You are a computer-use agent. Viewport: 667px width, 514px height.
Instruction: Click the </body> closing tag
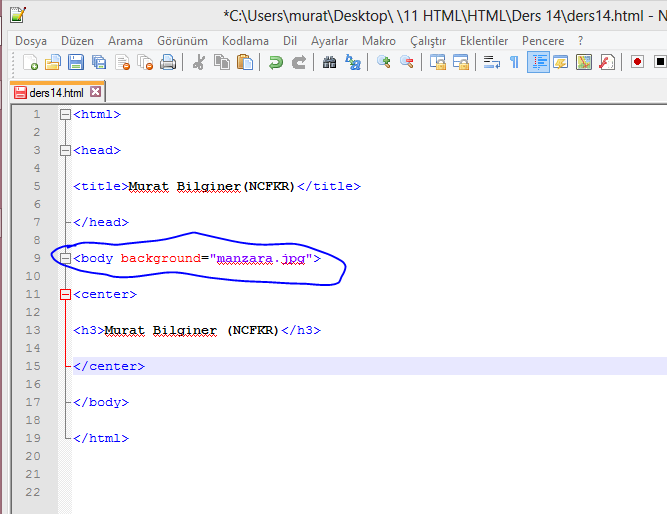click(x=101, y=402)
